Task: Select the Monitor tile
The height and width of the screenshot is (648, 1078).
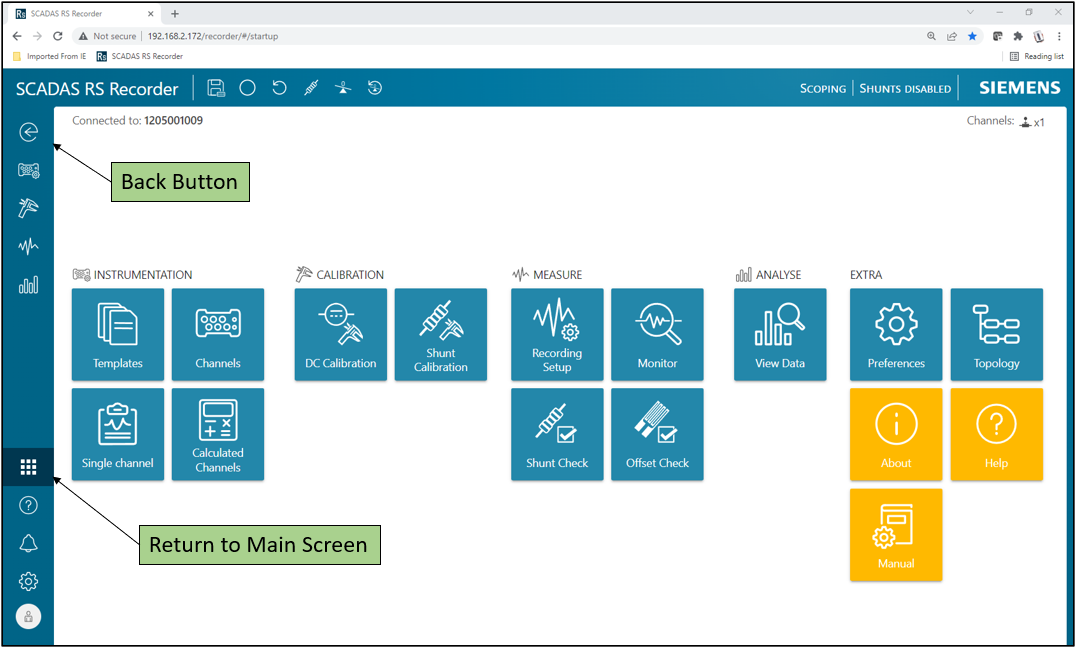Action: pyautogui.click(x=657, y=334)
